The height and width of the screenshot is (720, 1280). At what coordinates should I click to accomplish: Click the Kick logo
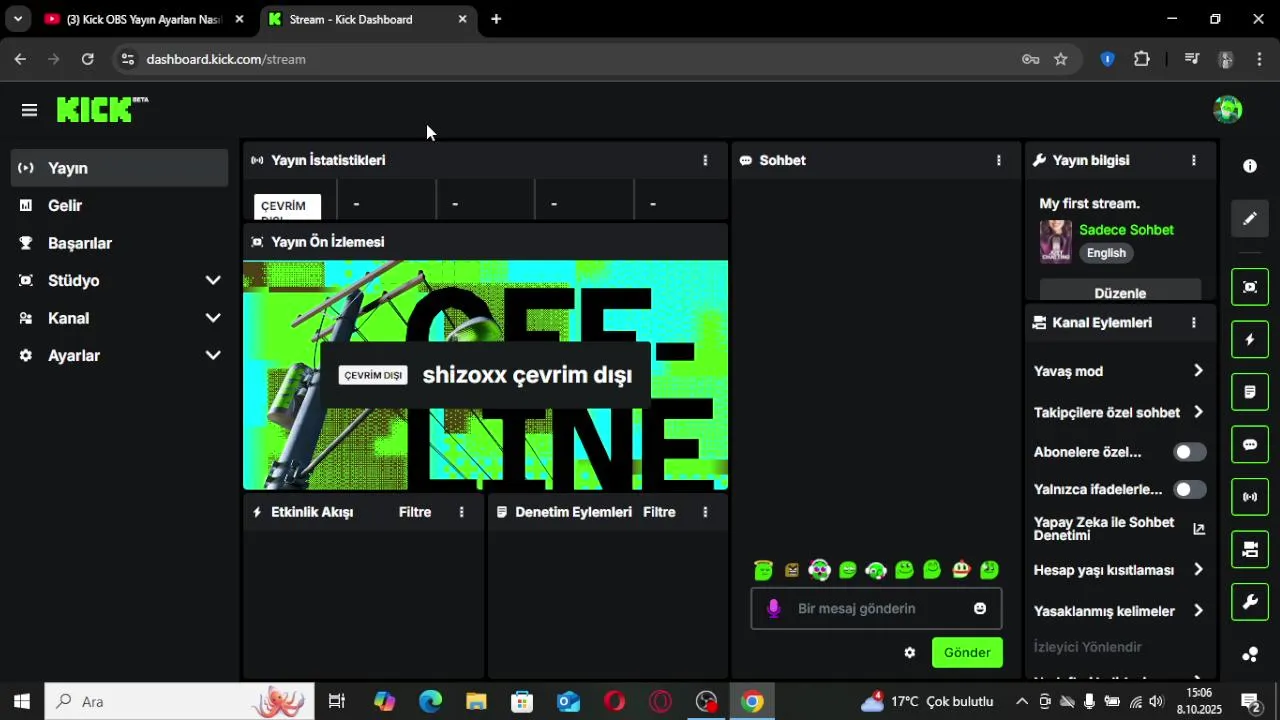coord(102,109)
